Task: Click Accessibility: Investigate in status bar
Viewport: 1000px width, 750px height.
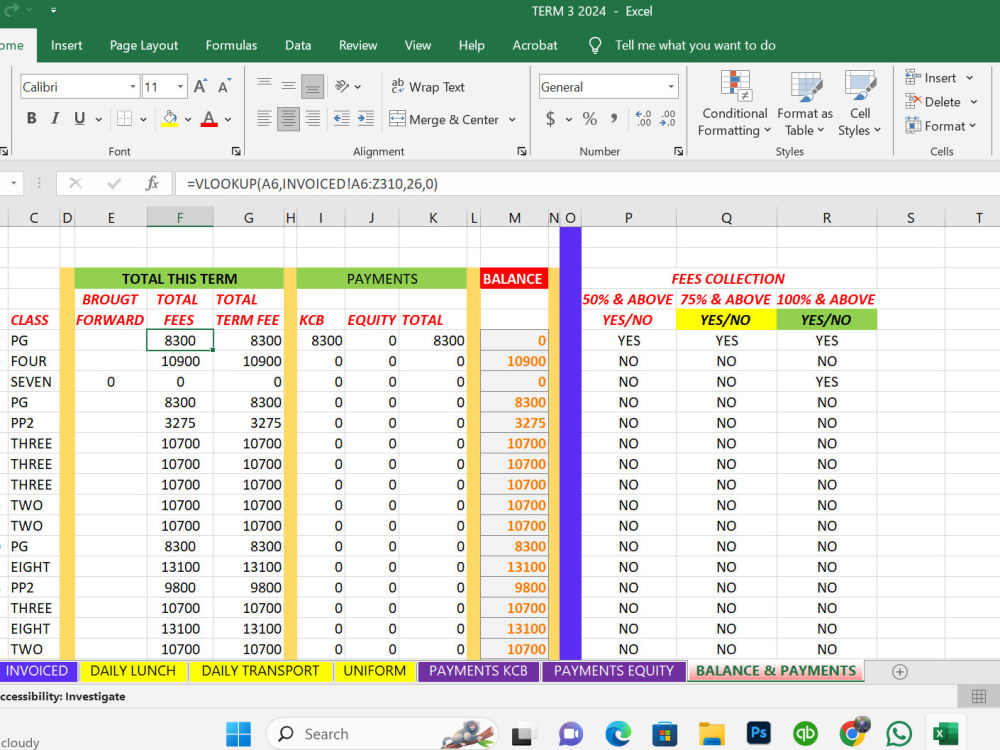Action: tap(62, 696)
